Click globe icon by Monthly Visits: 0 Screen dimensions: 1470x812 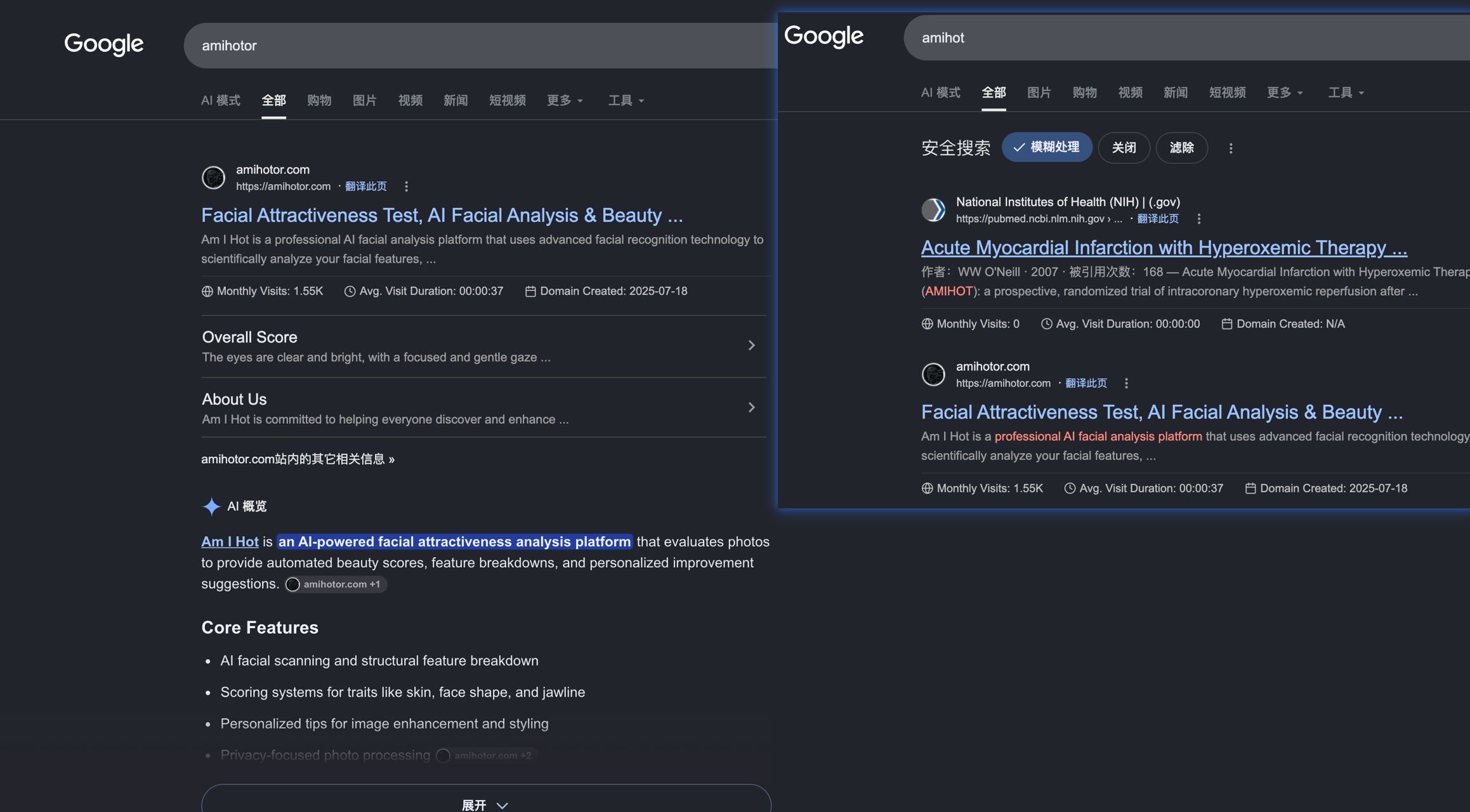click(927, 324)
